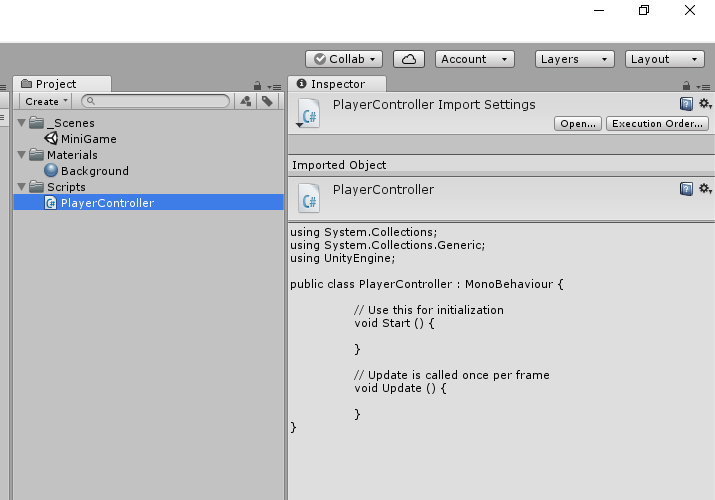Open the imported PlayerController gear menu

(x=705, y=189)
